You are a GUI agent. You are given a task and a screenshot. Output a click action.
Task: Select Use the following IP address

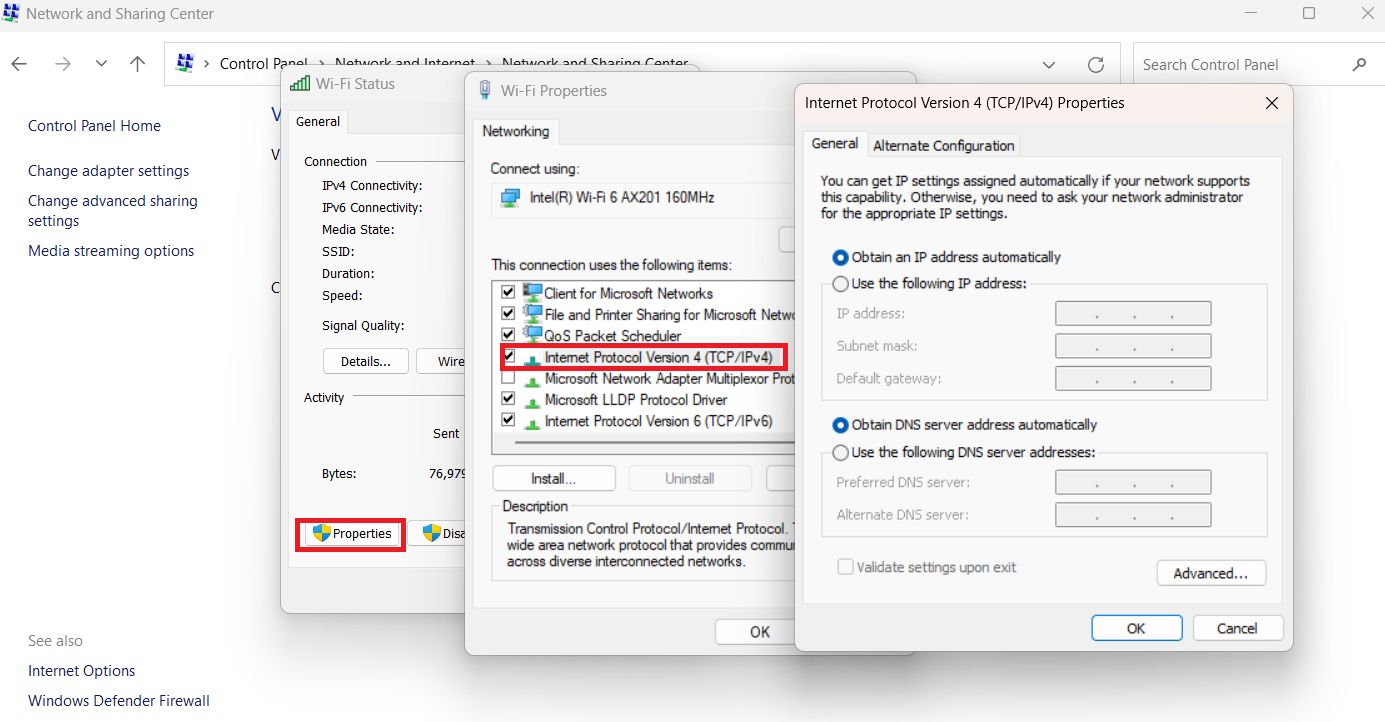(841, 284)
